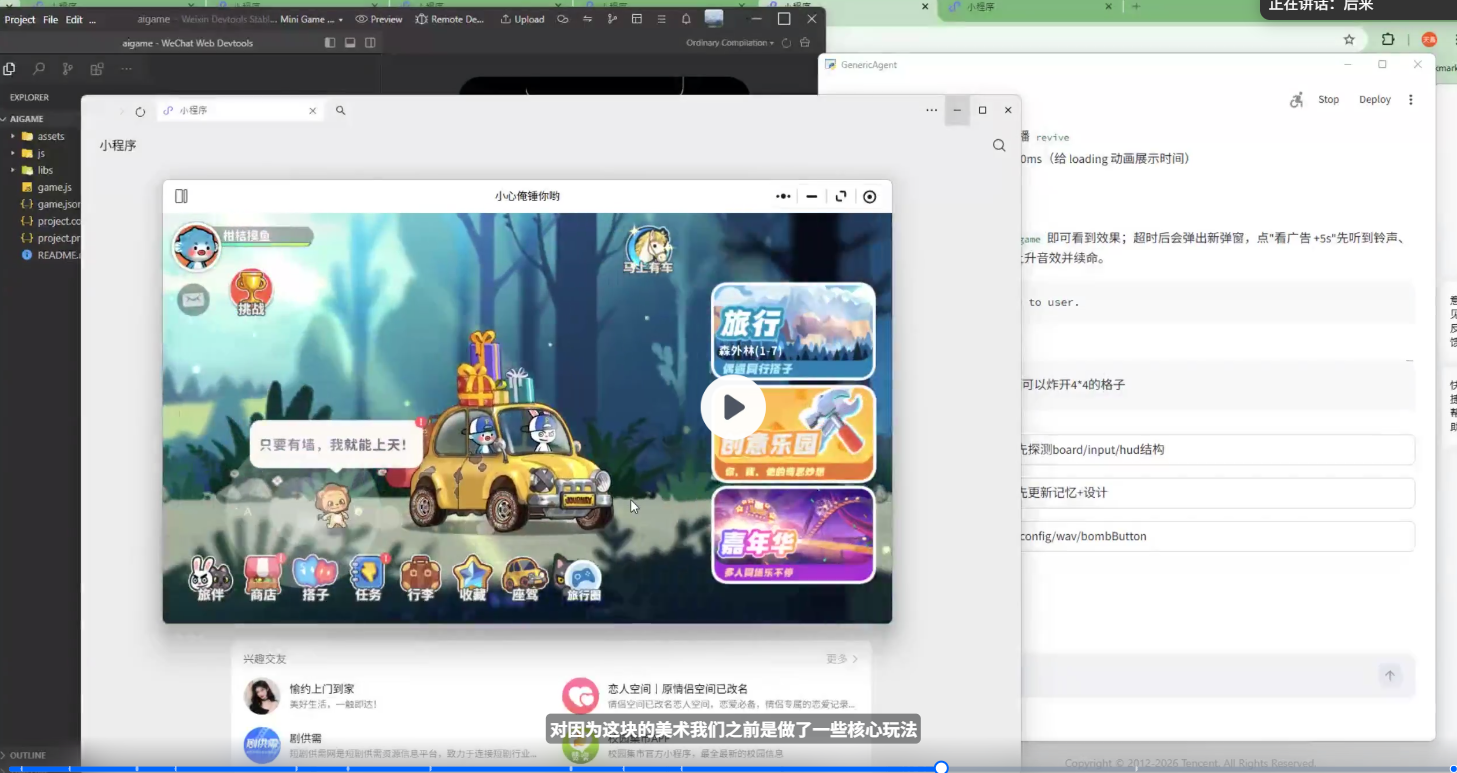Open the 搭子 partner icon
This screenshot has height=773, width=1457.
(315, 579)
